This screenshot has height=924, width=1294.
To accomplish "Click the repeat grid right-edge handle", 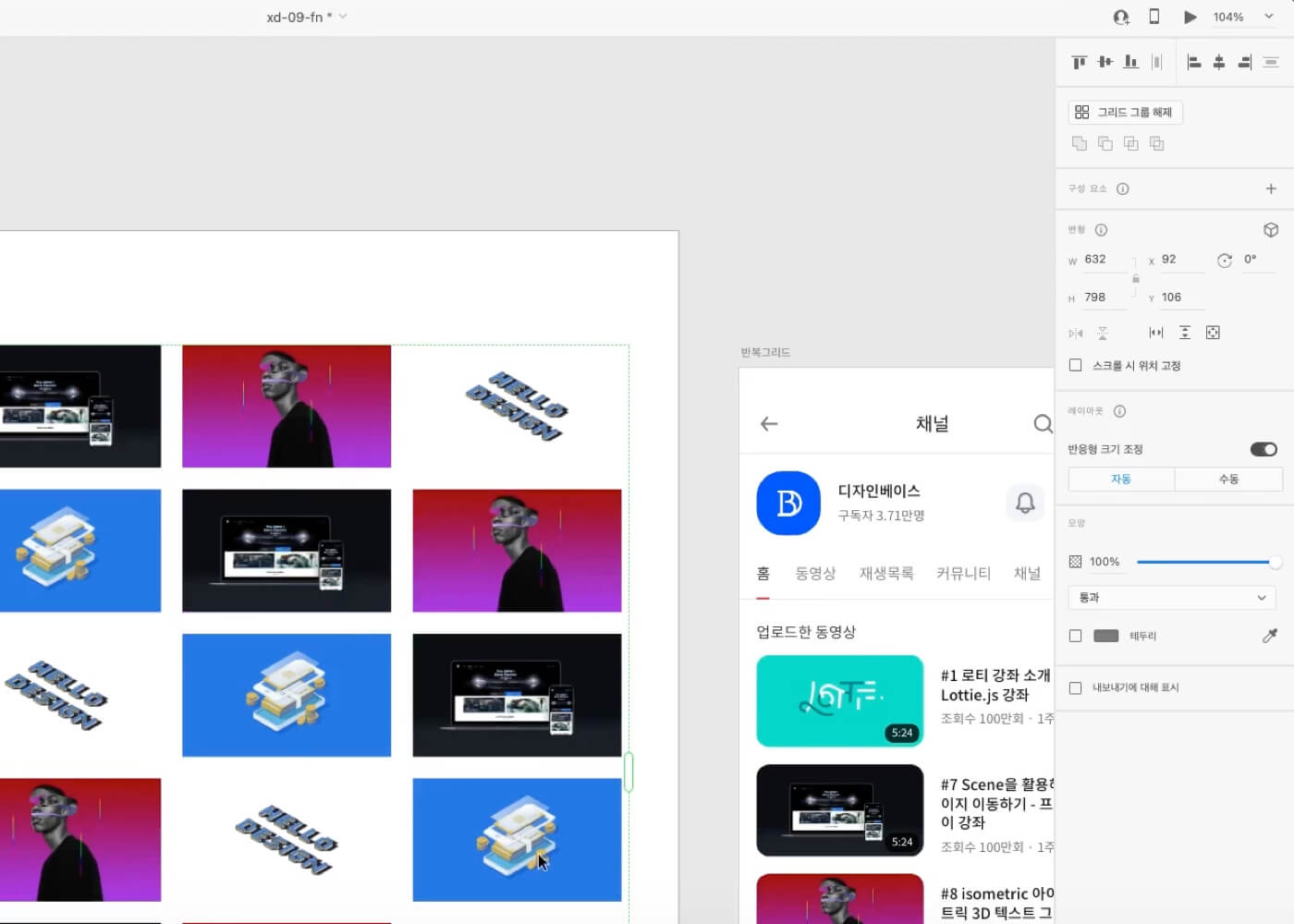I will click(629, 772).
